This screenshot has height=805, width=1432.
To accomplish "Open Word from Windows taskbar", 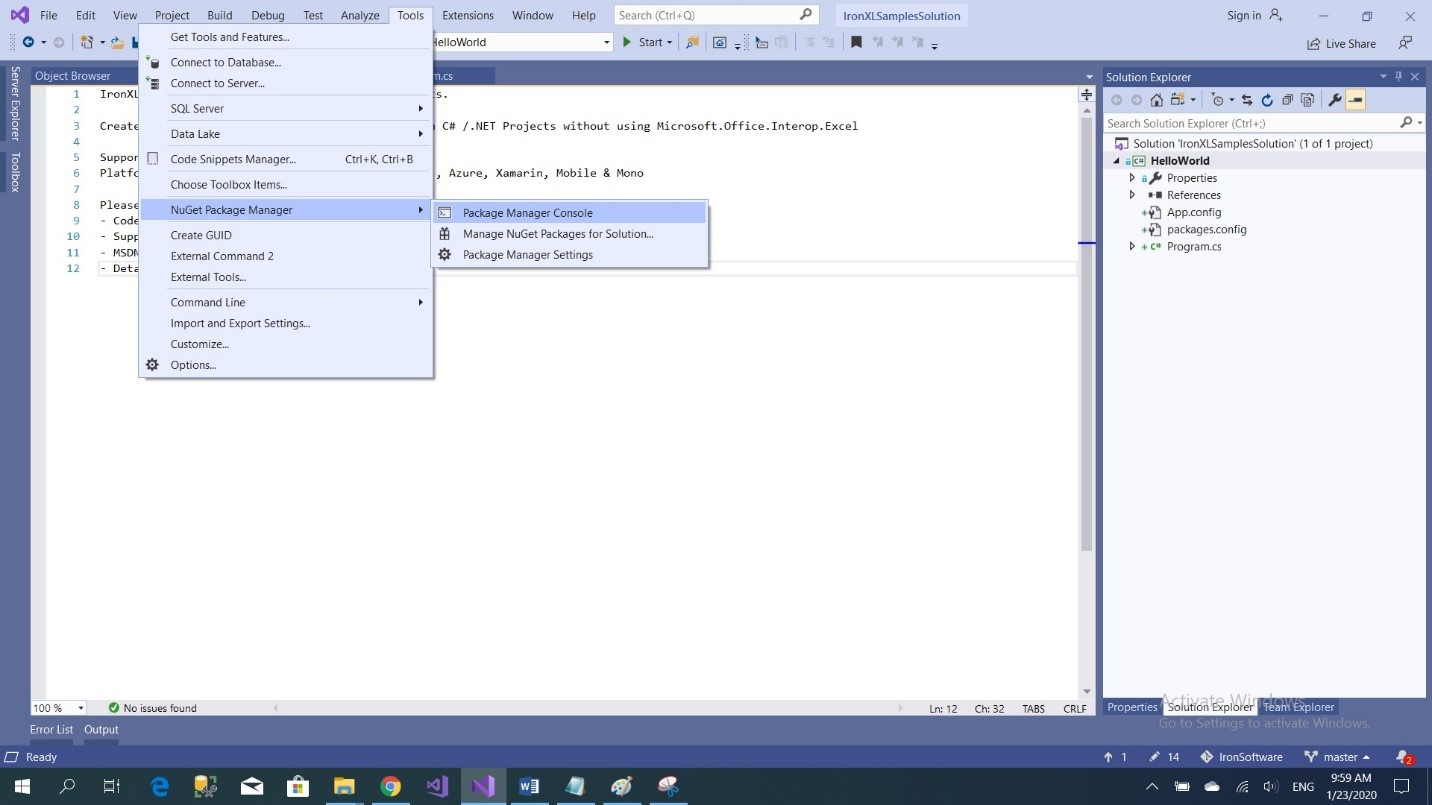I will 529,787.
